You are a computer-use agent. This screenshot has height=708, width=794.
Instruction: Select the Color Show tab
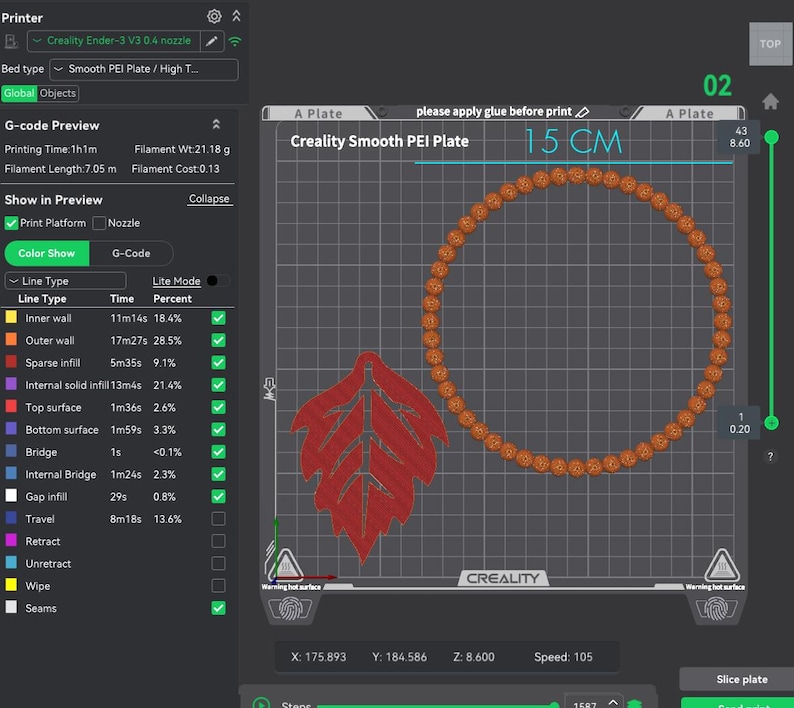pyautogui.click(x=47, y=253)
